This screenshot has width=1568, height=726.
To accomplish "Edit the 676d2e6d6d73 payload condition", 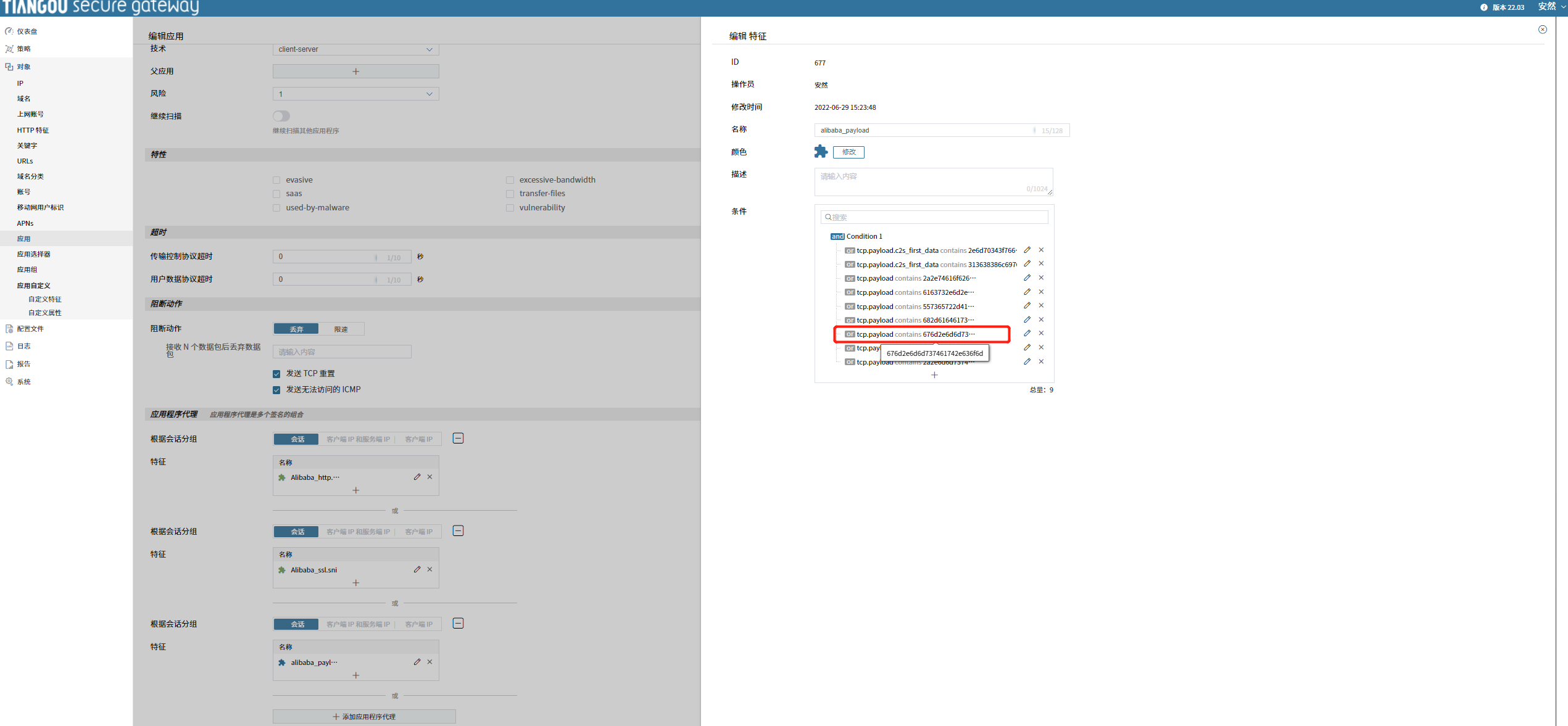I will click(x=1027, y=333).
